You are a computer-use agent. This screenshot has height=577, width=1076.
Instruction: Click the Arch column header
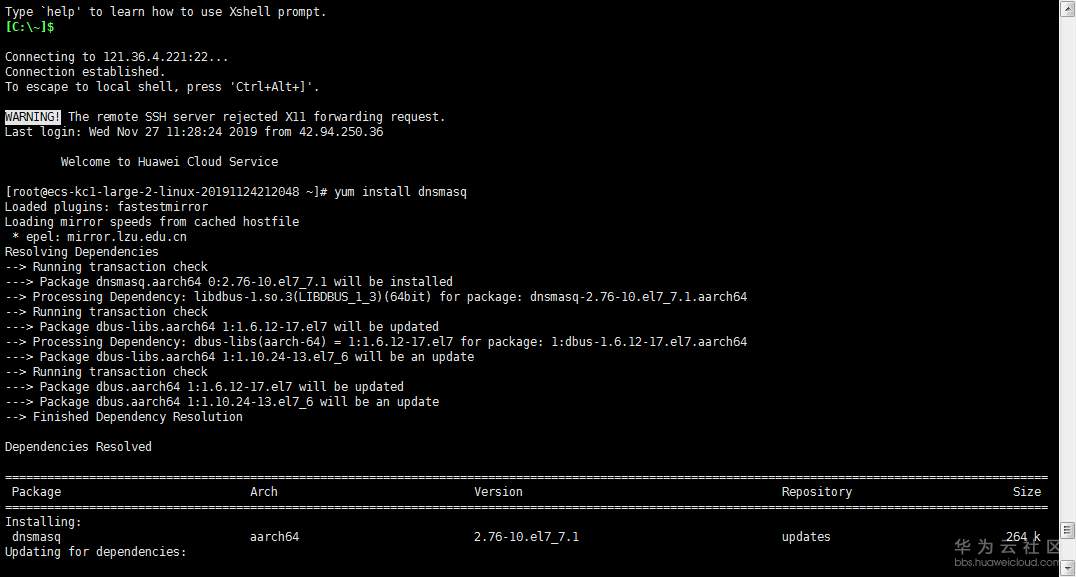tap(264, 492)
